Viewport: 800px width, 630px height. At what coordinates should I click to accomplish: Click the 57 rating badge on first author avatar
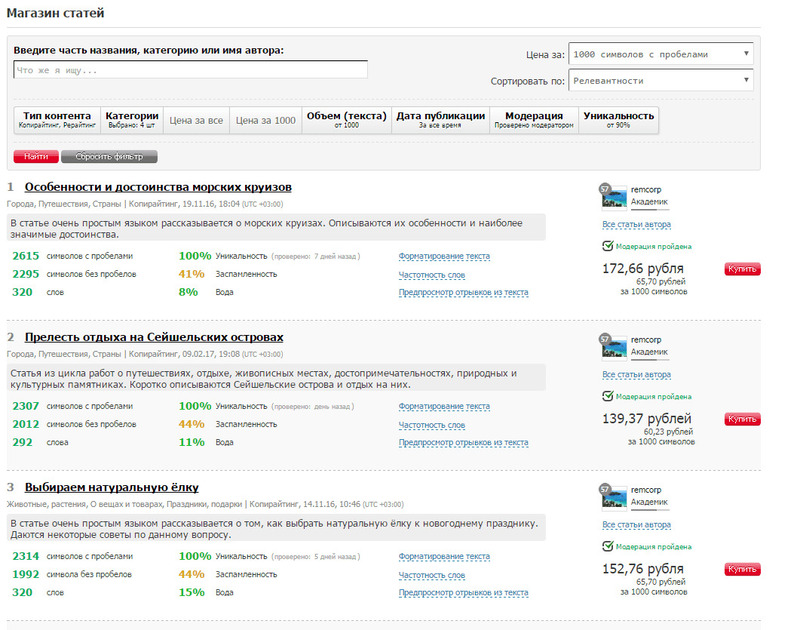[603, 187]
